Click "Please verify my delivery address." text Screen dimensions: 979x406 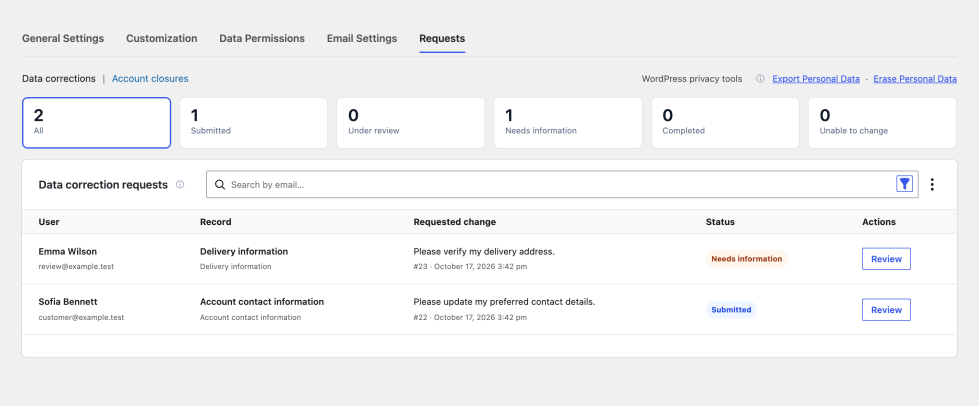(x=484, y=252)
